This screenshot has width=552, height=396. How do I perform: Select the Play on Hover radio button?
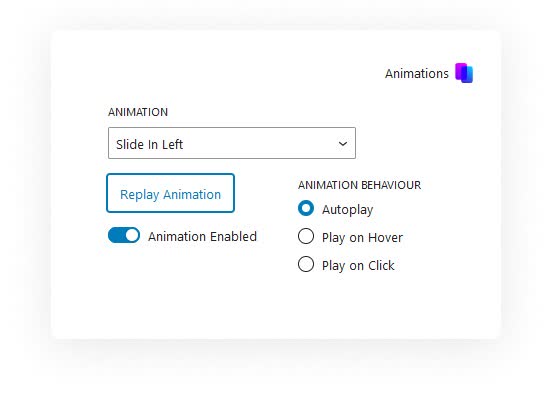306,236
